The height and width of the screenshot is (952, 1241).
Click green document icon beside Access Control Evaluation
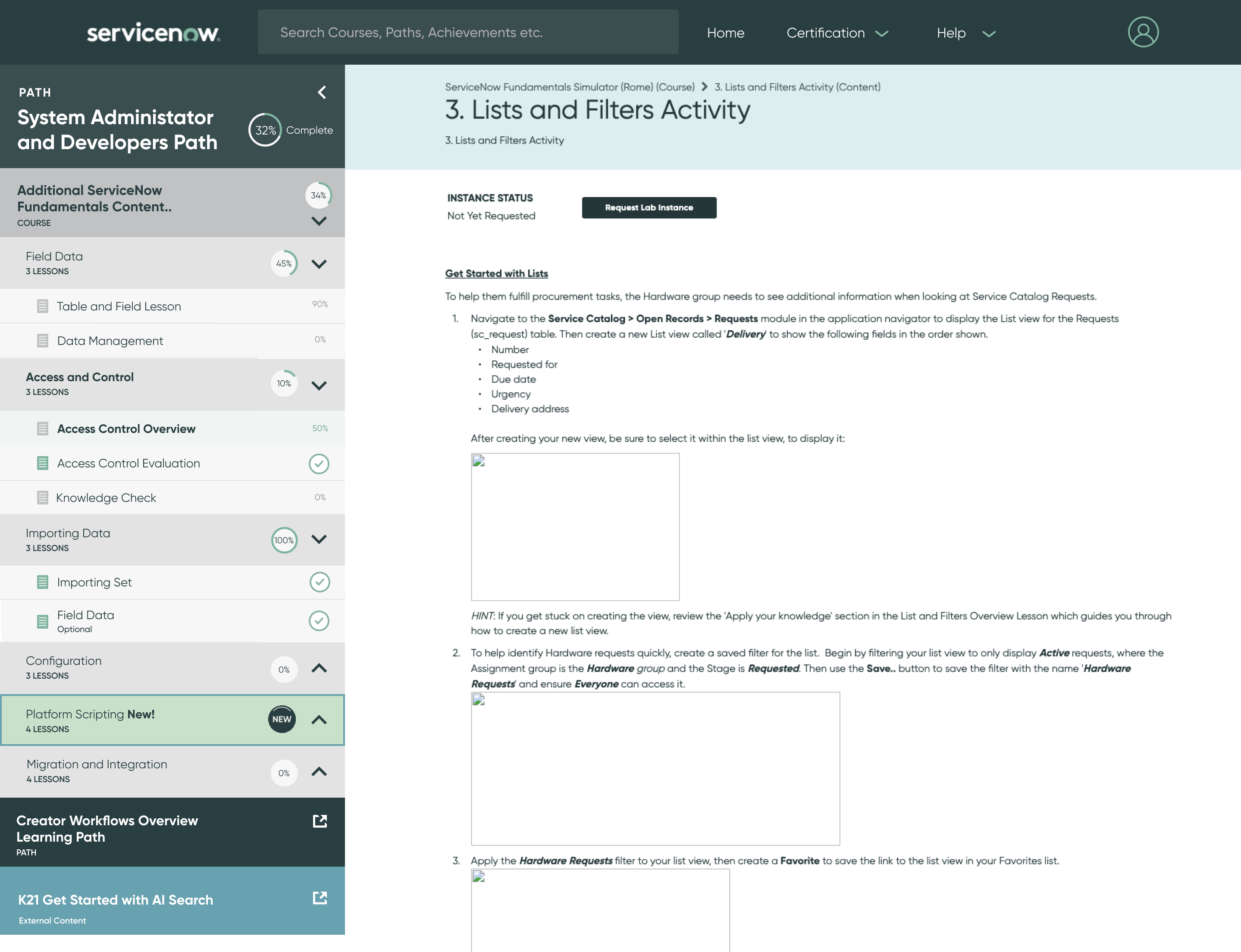tap(43, 463)
